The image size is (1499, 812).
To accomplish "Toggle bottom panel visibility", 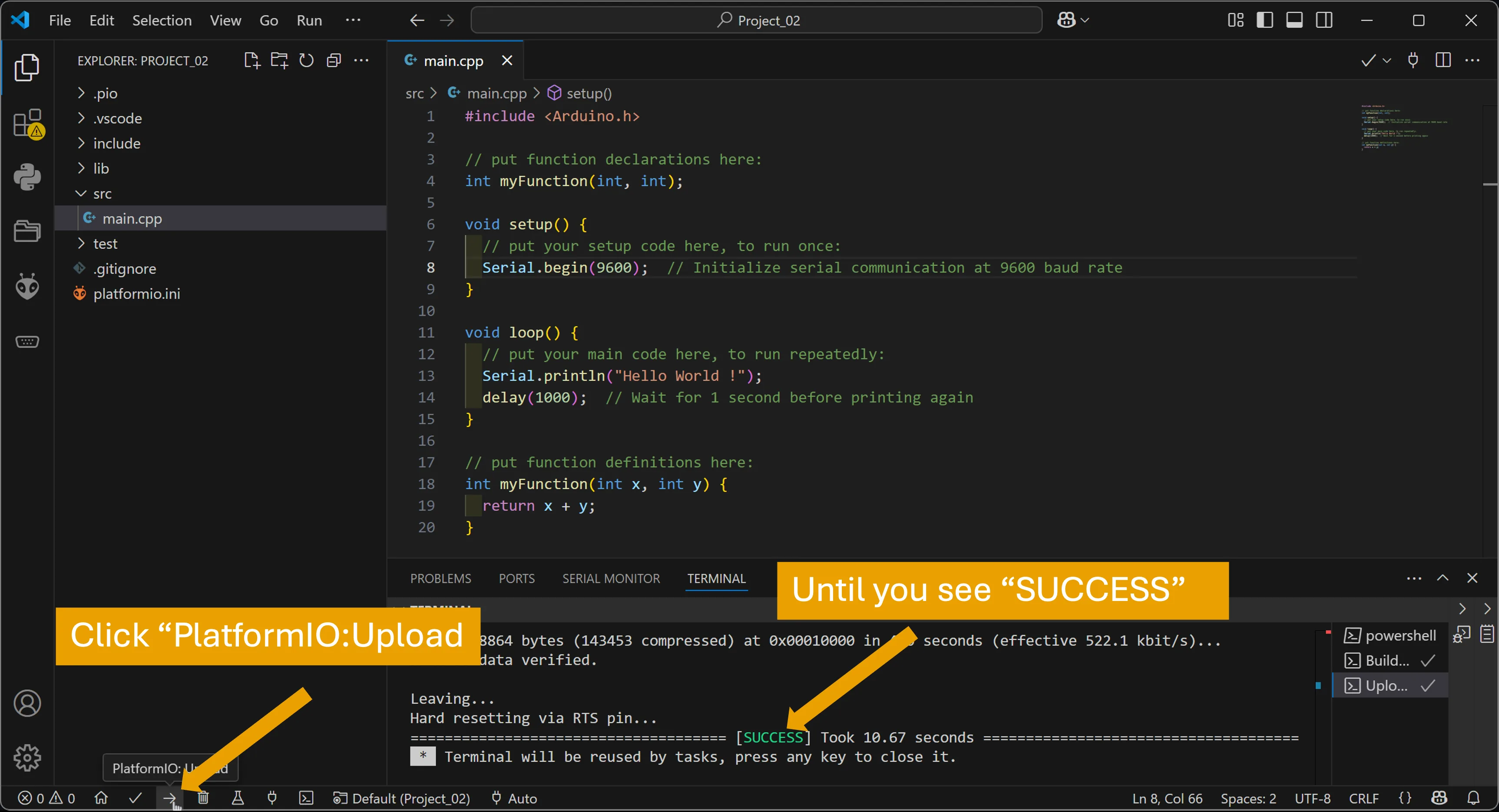I will click(x=1294, y=20).
